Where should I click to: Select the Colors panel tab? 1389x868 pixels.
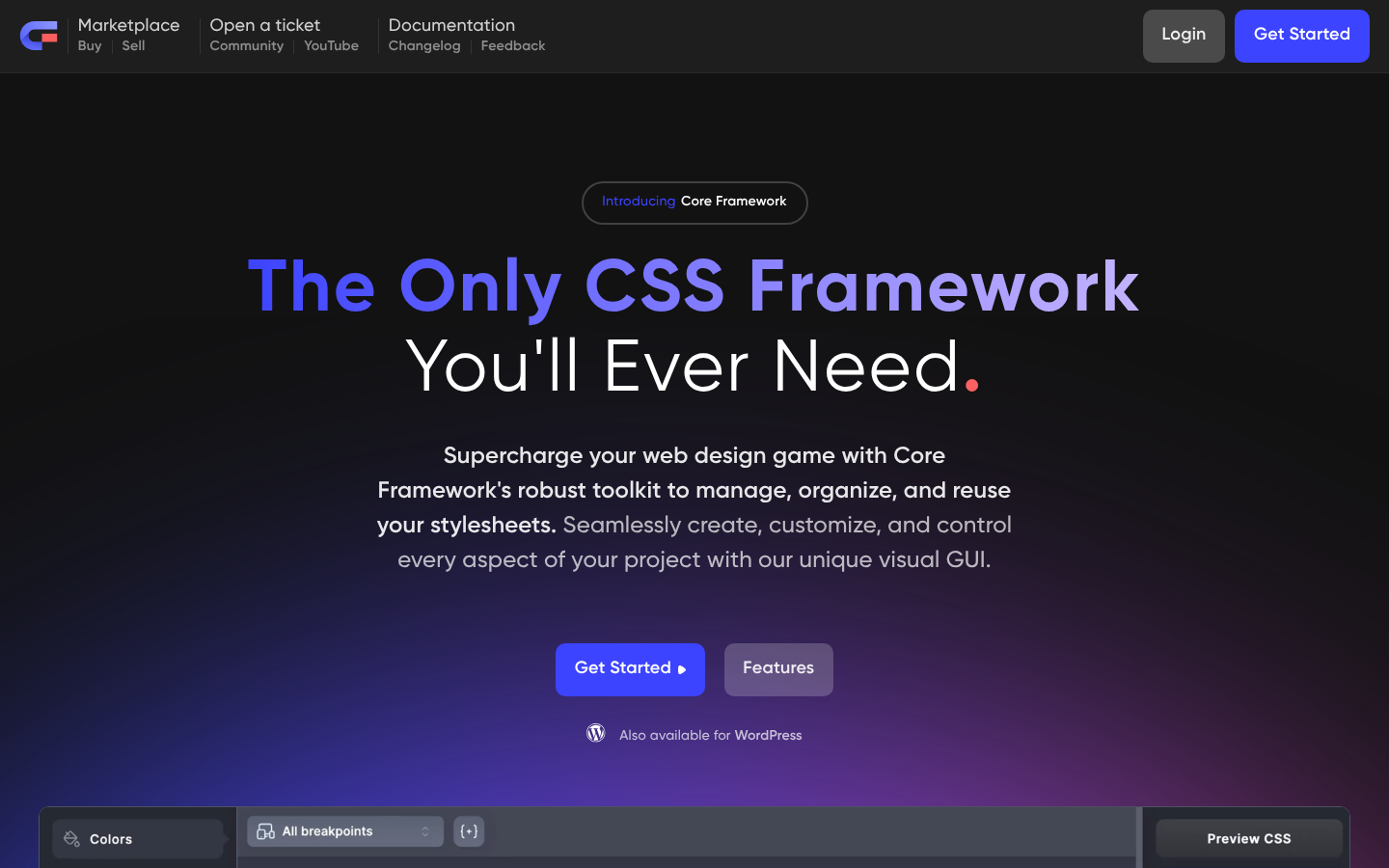[x=138, y=839]
